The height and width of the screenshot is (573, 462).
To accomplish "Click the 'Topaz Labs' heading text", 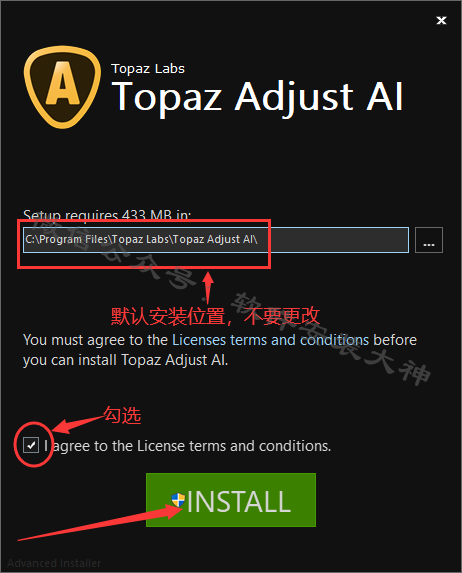I will click(x=148, y=69).
